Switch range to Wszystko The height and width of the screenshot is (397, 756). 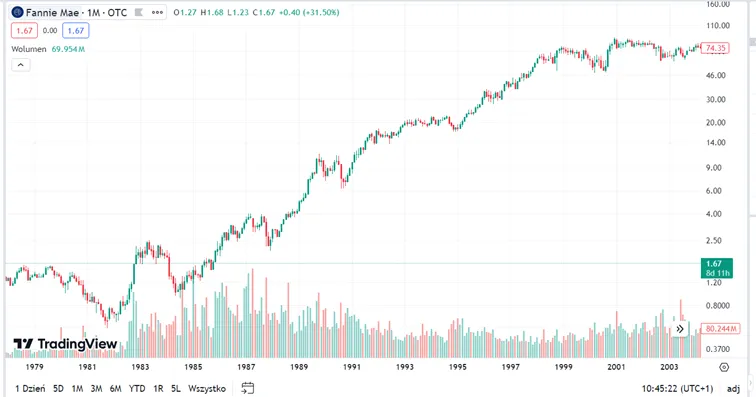tap(207, 388)
